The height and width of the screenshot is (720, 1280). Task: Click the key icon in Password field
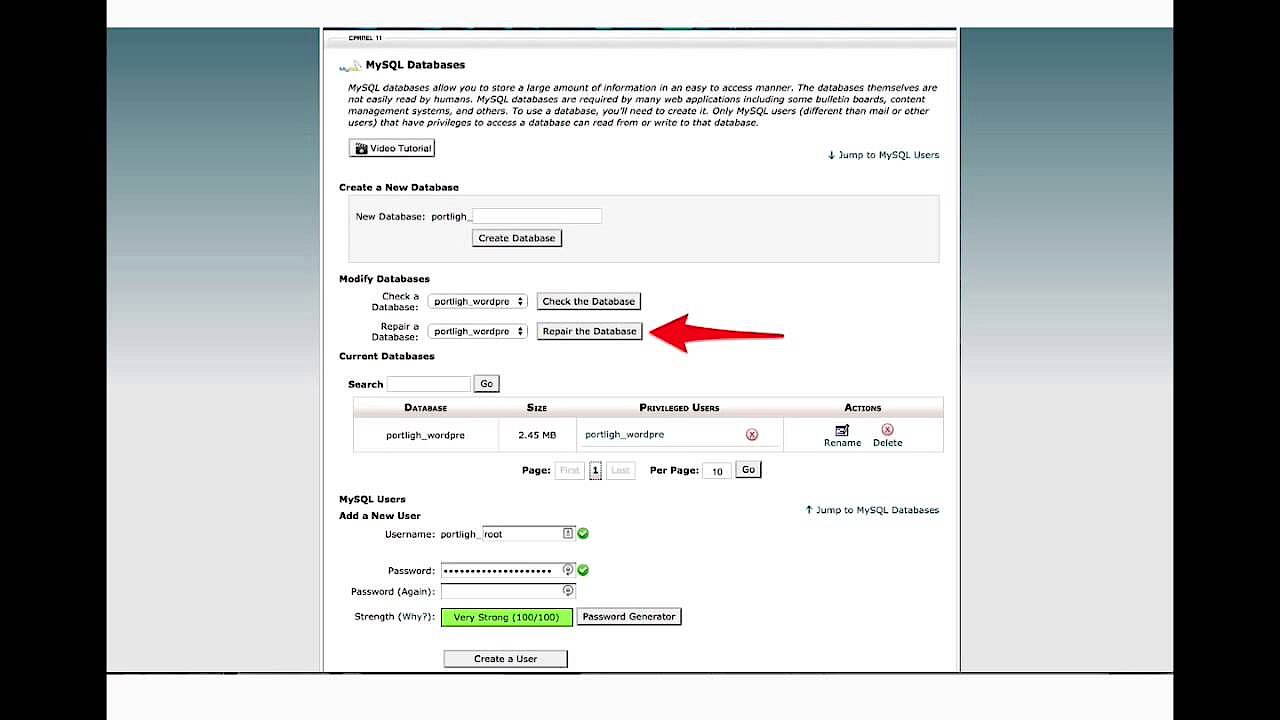[568, 570]
